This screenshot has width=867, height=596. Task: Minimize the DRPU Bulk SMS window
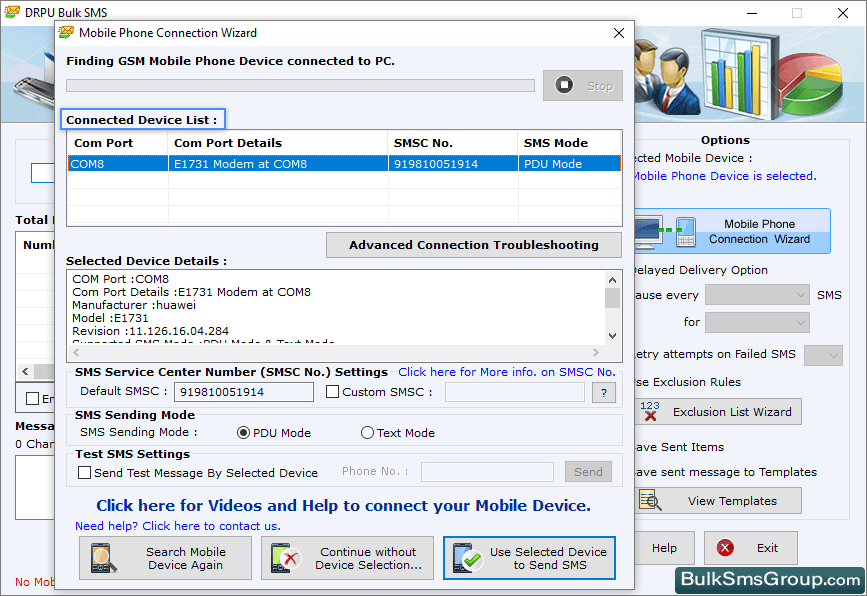[x=751, y=13]
